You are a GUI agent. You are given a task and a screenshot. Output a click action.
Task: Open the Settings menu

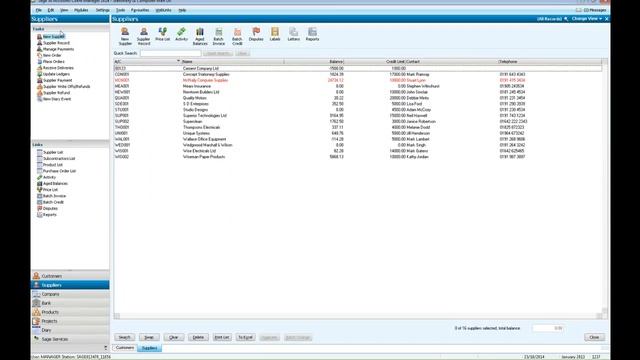[x=102, y=10]
